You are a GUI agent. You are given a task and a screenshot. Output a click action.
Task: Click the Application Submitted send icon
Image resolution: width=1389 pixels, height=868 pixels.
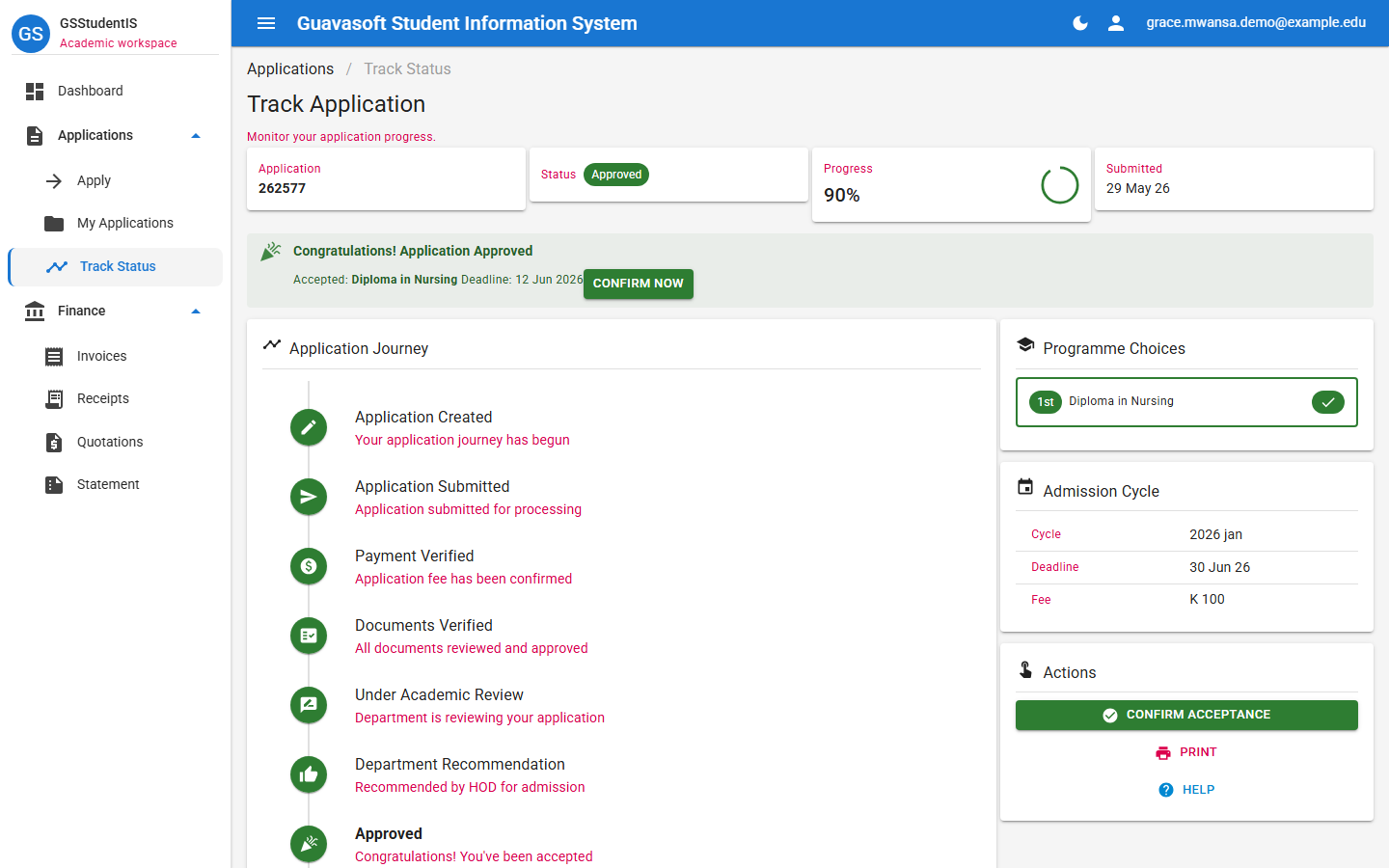click(x=309, y=497)
